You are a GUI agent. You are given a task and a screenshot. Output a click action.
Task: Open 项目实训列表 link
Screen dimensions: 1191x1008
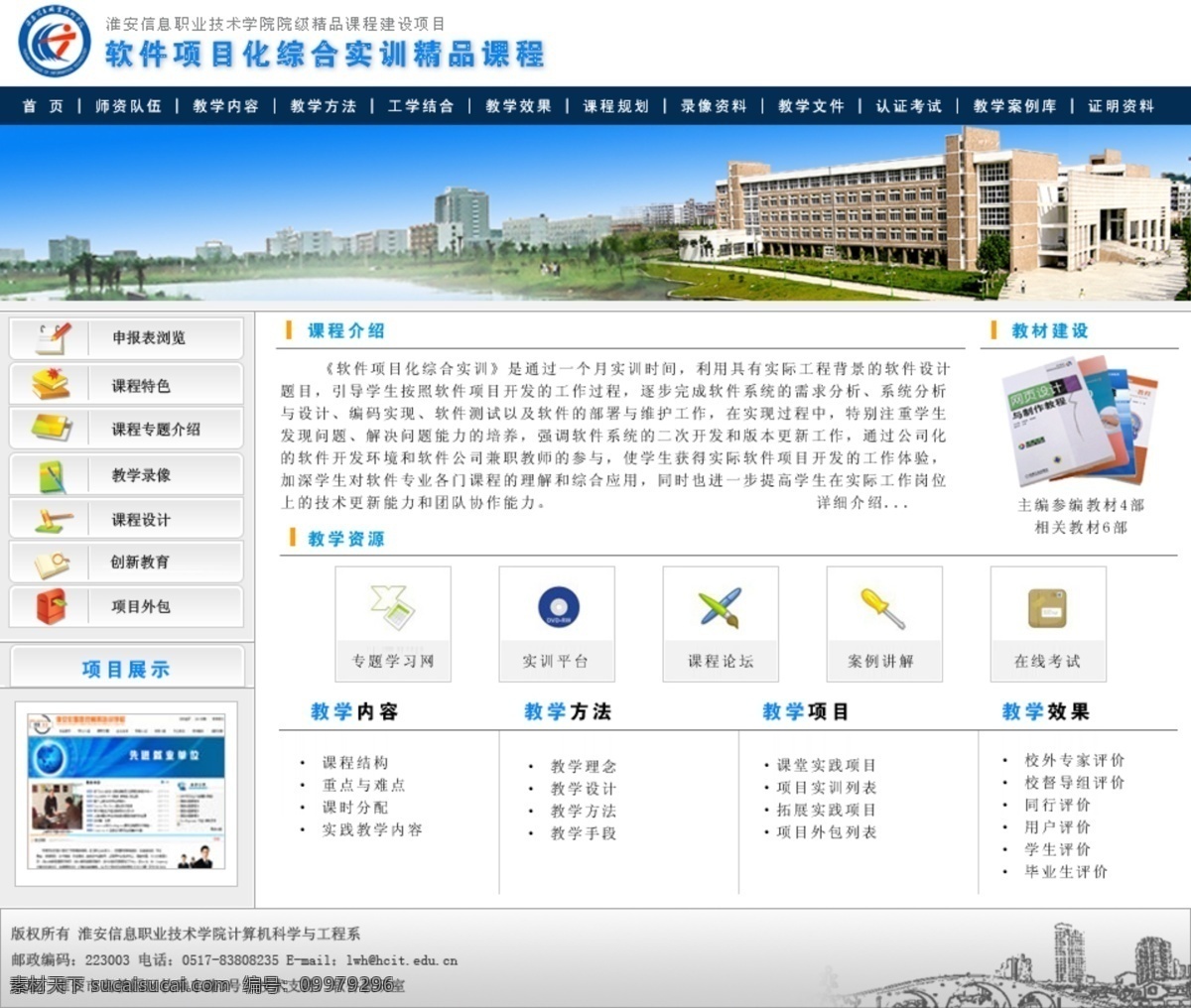click(x=827, y=788)
